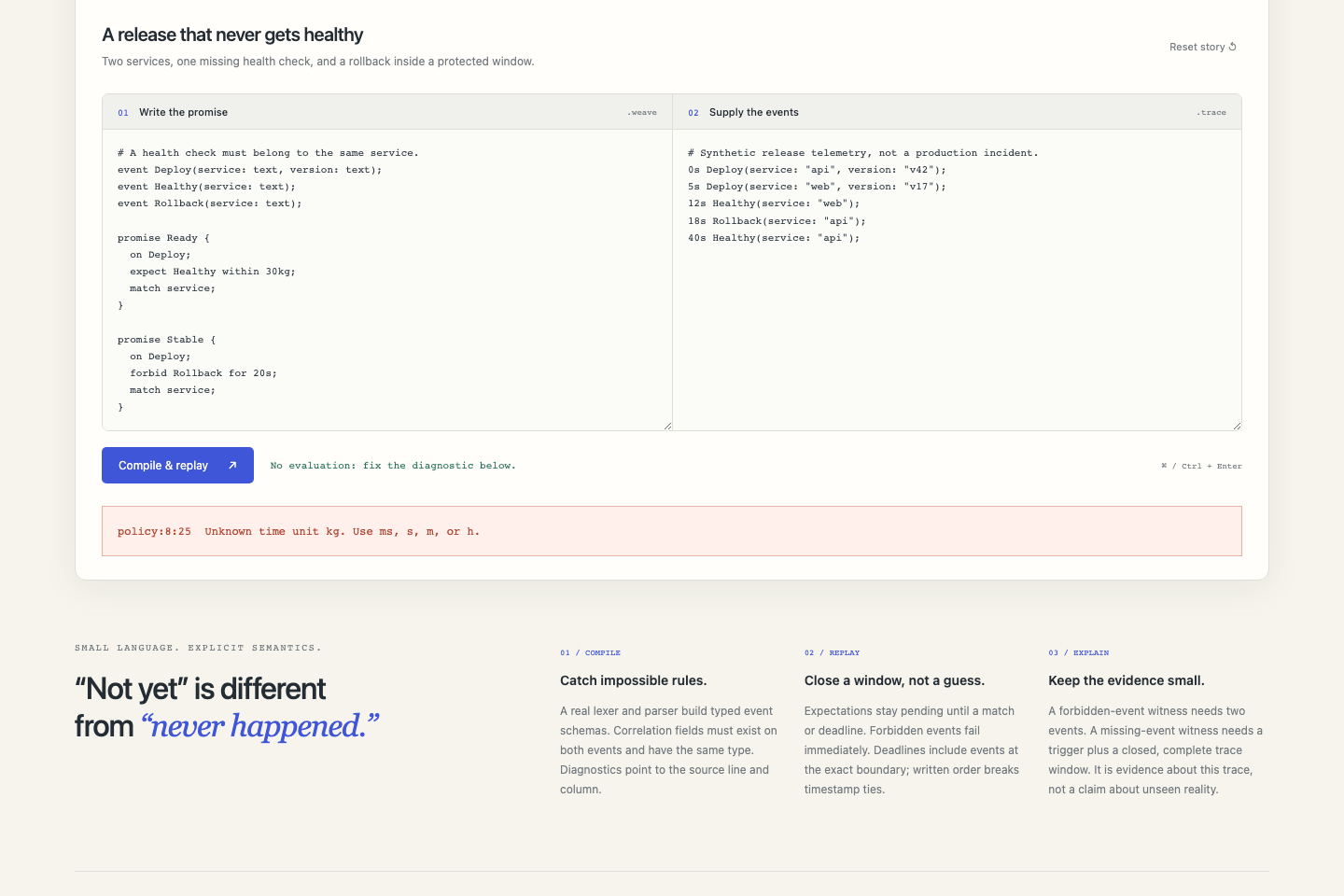Click the 'Catch impossible rules.' heading

click(633, 680)
